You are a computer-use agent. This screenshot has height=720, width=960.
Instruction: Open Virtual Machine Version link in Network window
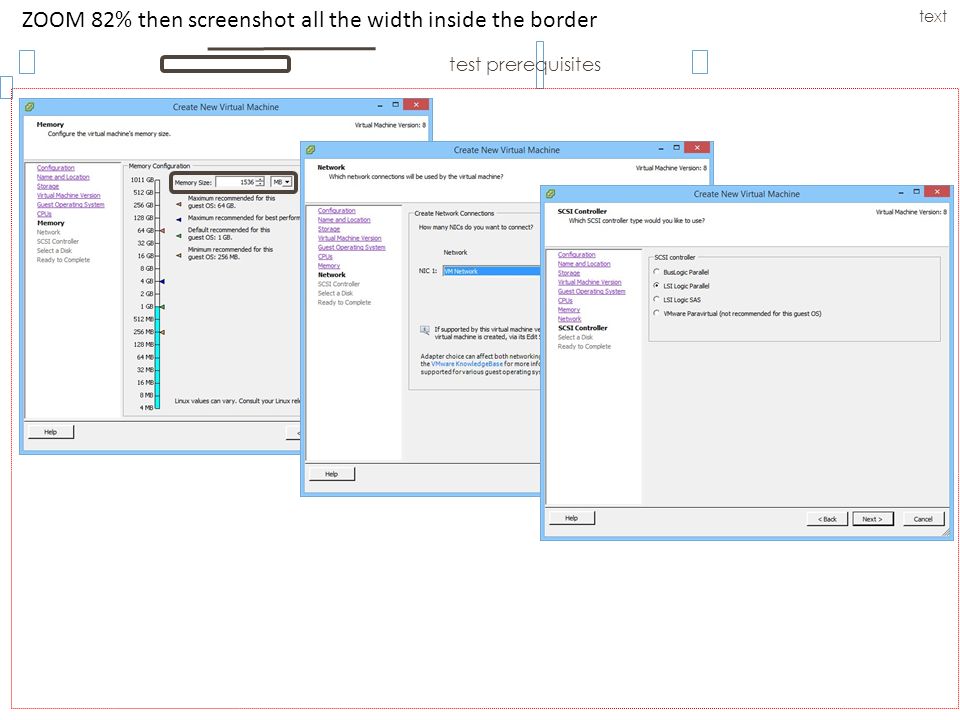tap(350, 238)
